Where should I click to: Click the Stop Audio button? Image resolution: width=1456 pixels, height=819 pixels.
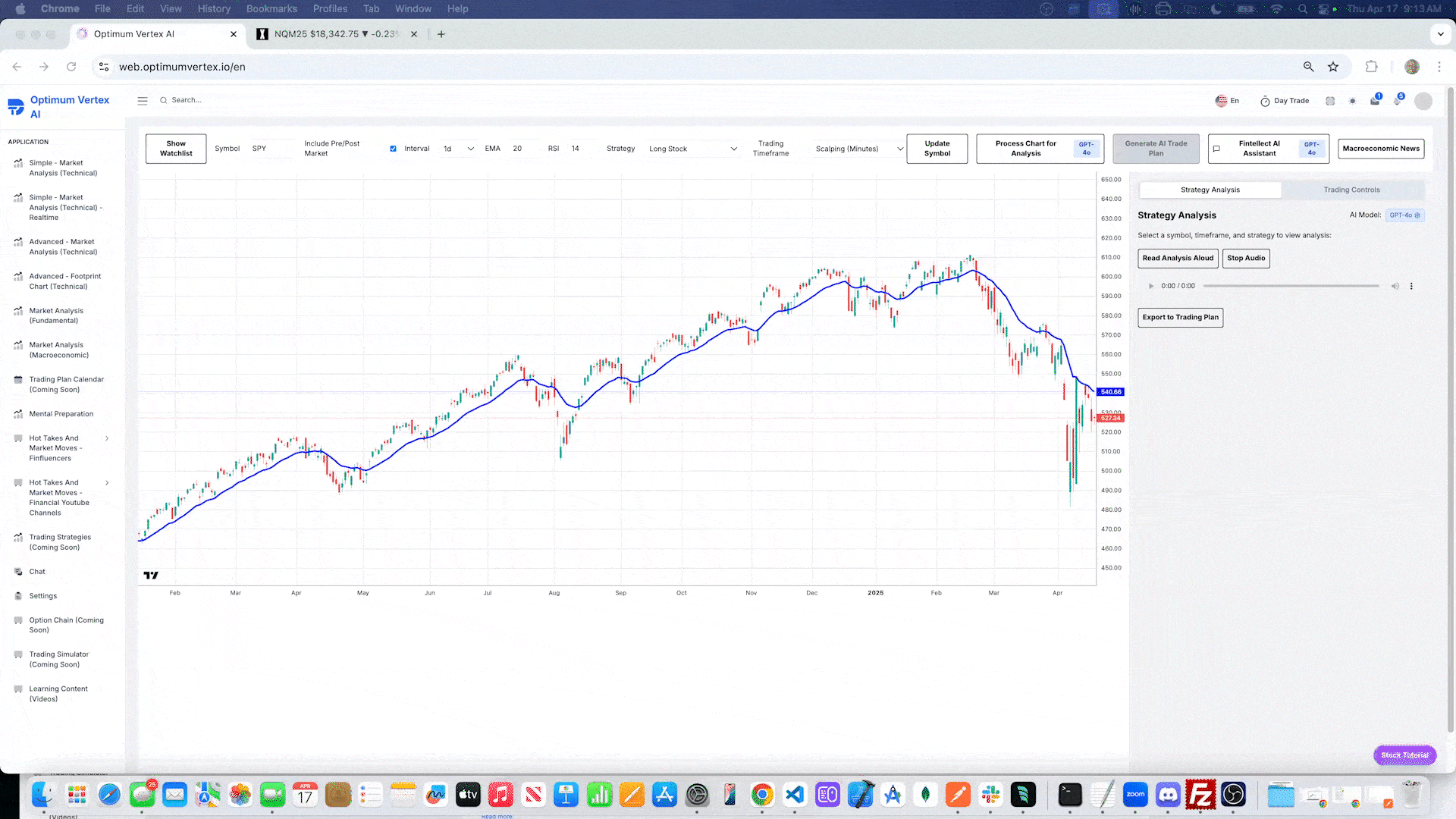1246,259
